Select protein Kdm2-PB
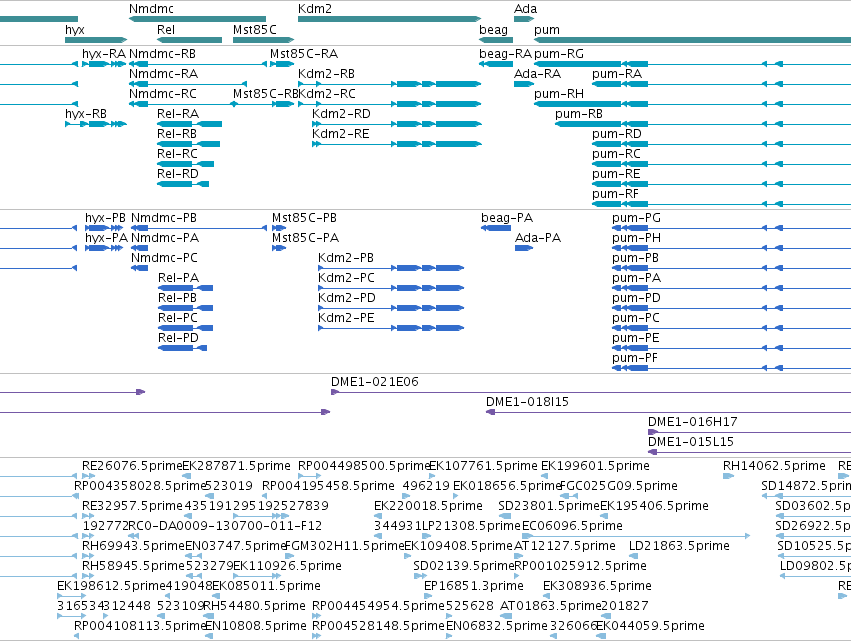 346,258
